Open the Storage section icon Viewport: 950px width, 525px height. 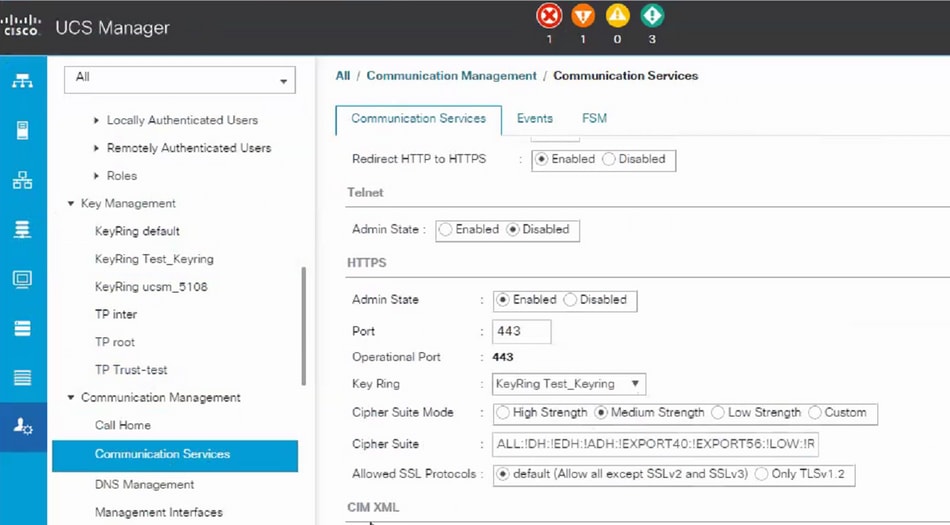[x=22, y=328]
